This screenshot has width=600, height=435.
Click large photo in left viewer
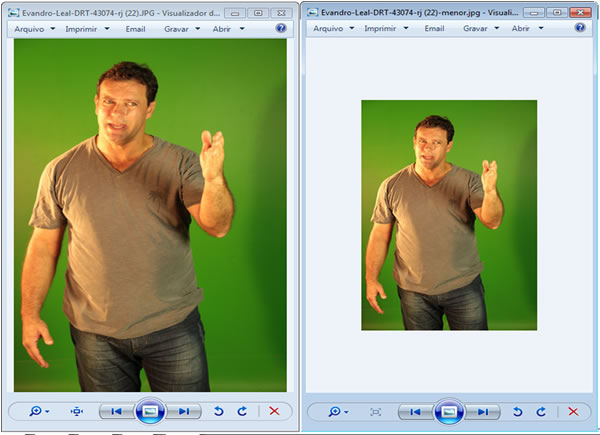tap(150, 215)
